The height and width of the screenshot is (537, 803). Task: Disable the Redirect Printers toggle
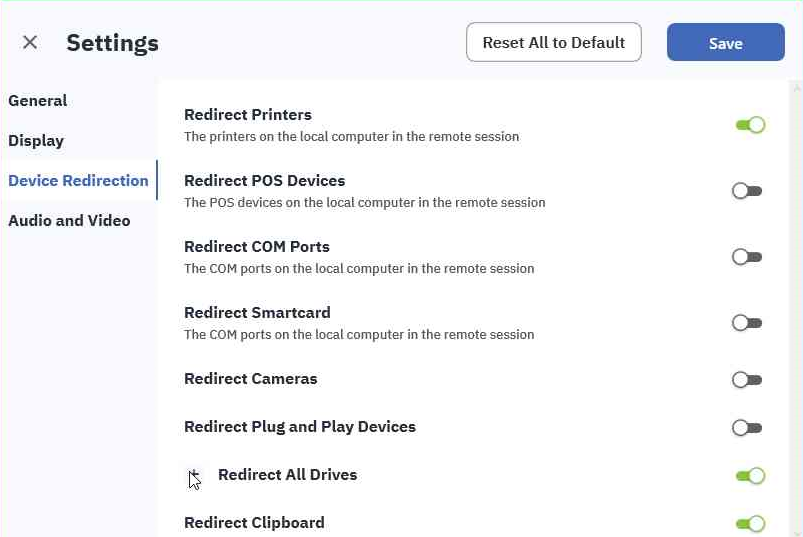tap(749, 125)
